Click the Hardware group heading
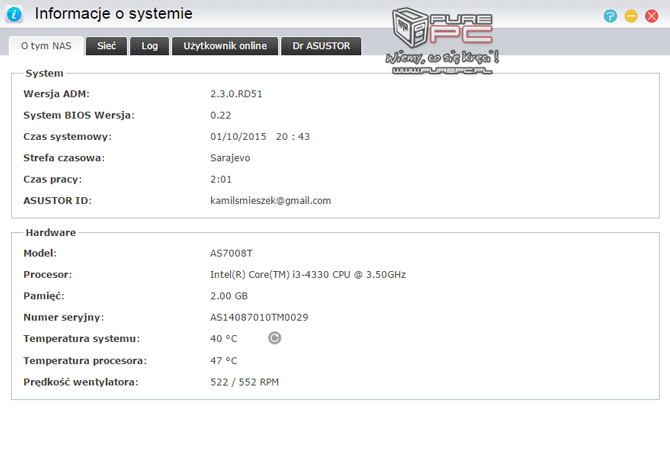The image size is (670, 456). 50,233
